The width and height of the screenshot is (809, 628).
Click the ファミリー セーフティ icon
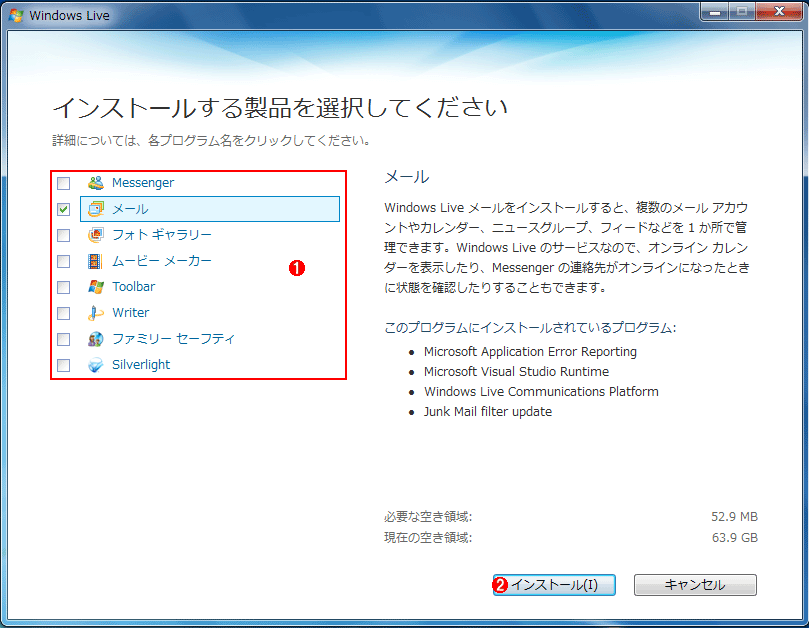coord(95,339)
